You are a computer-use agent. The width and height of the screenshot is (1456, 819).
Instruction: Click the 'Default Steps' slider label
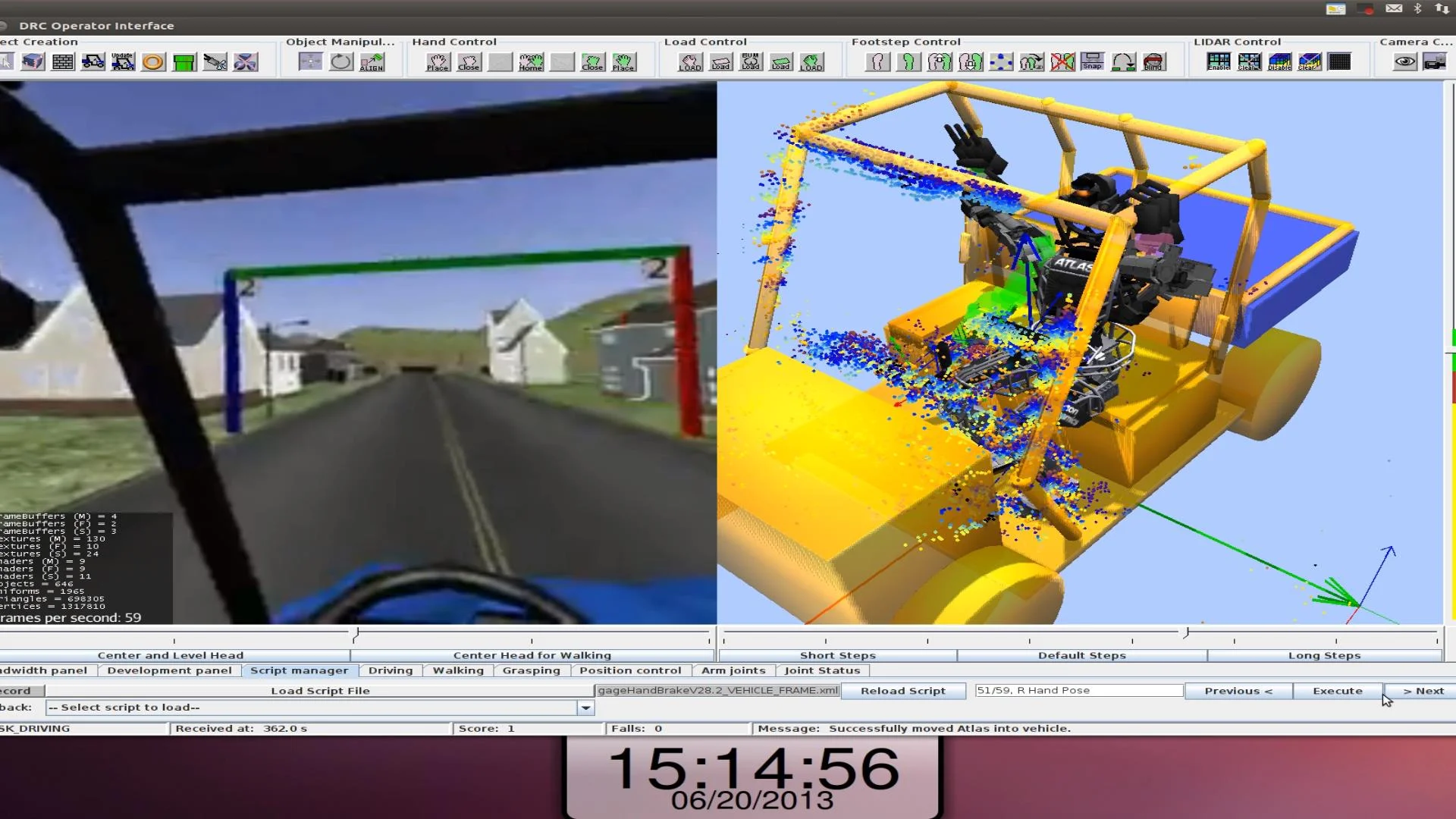pos(1081,655)
